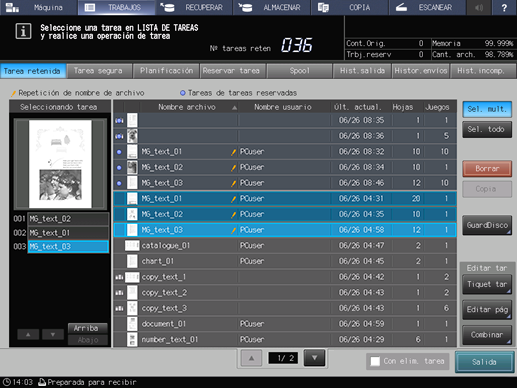Click the Salida output button
Viewport: 517px width, 388px height.
(x=484, y=362)
